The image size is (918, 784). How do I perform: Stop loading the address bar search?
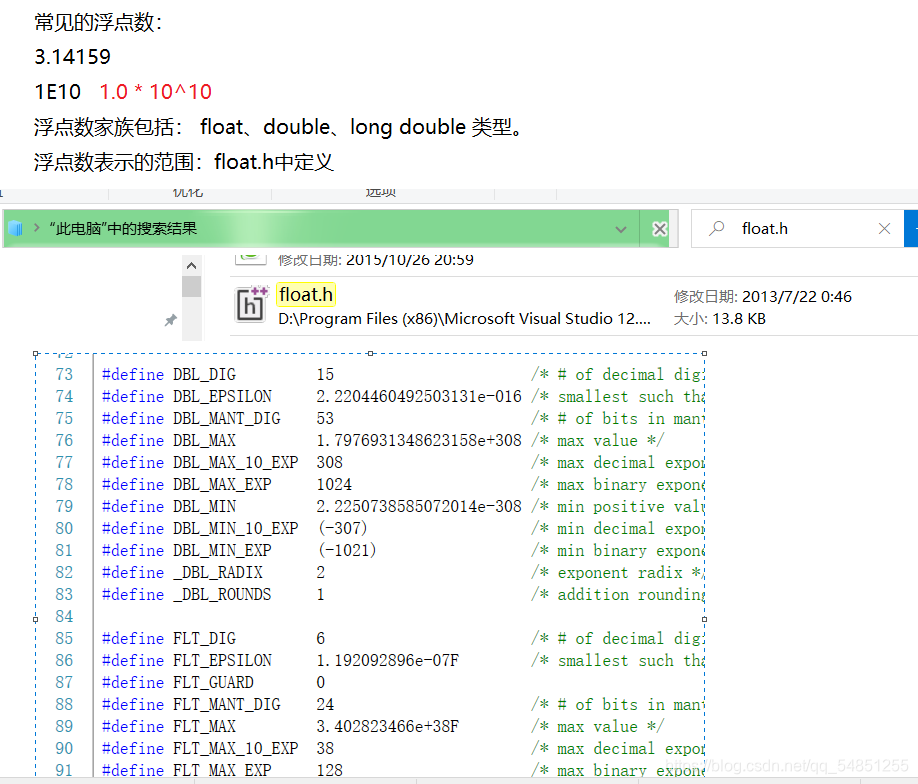pos(659,229)
